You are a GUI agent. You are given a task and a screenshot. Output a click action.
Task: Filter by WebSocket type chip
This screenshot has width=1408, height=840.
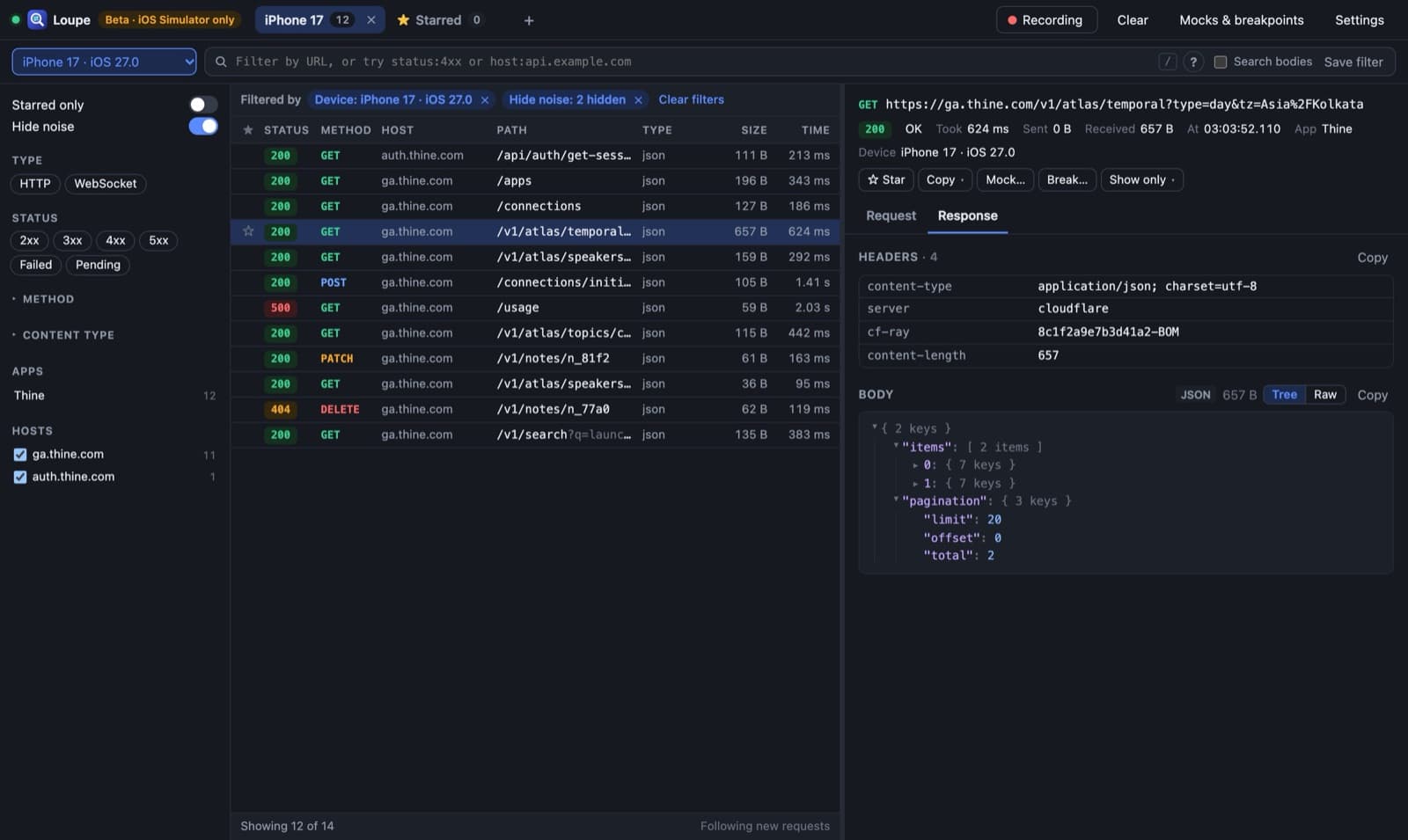point(105,184)
